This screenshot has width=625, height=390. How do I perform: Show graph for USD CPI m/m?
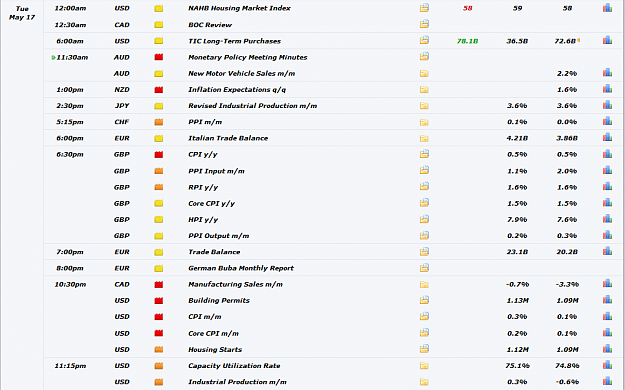point(607,316)
